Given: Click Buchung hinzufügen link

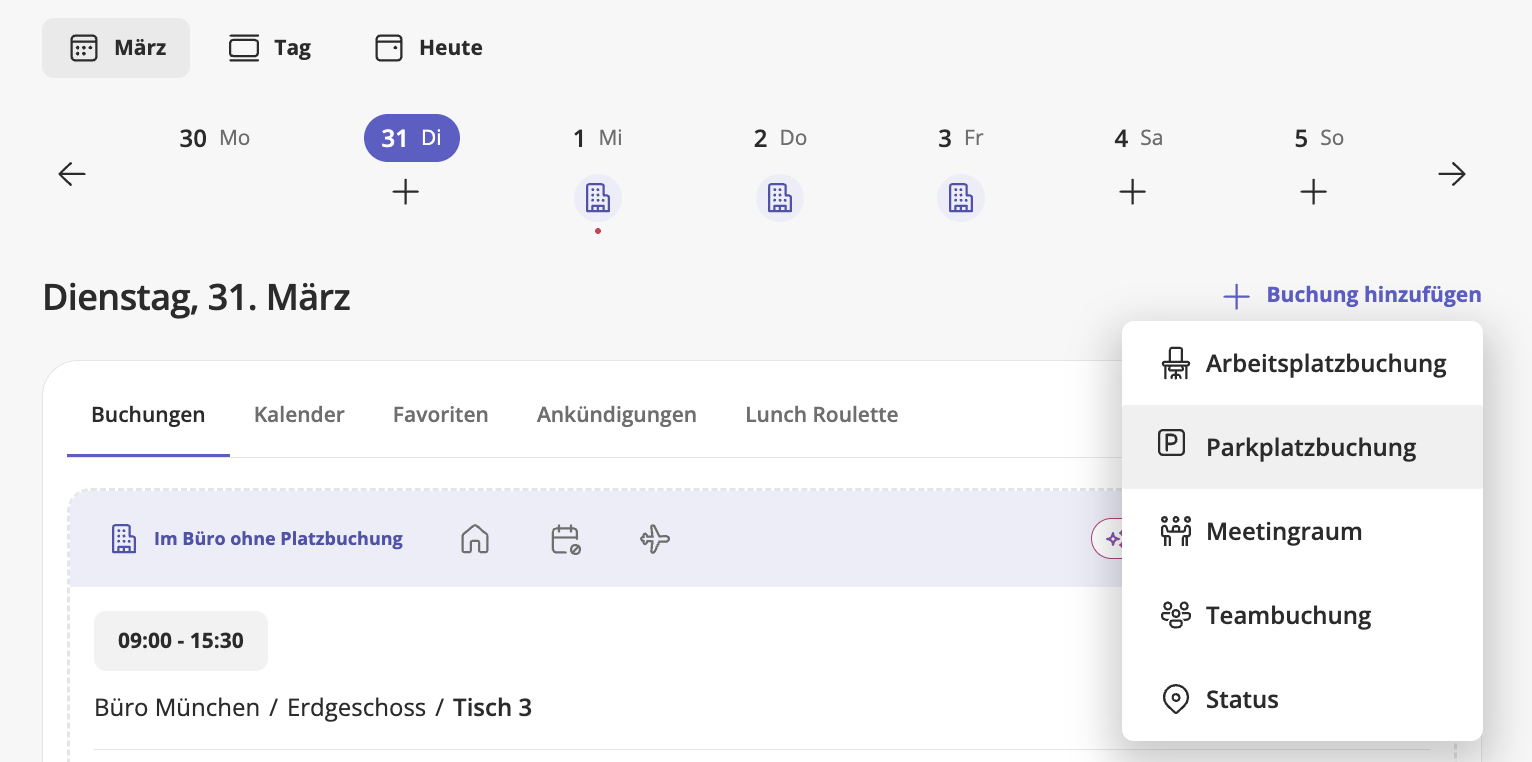Looking at the screenshot, I should [x=1352, y=295].
